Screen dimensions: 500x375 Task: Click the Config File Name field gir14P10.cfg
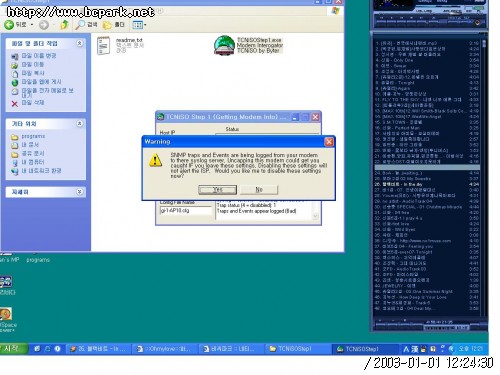pyautogui.click(x=185, y=211)
